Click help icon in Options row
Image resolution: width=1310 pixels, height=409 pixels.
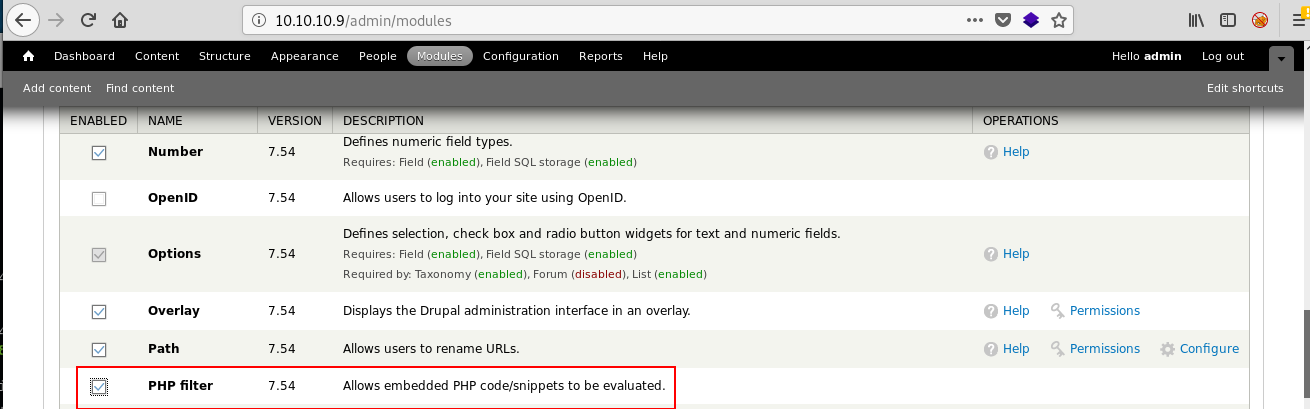(x=991, y=254)
